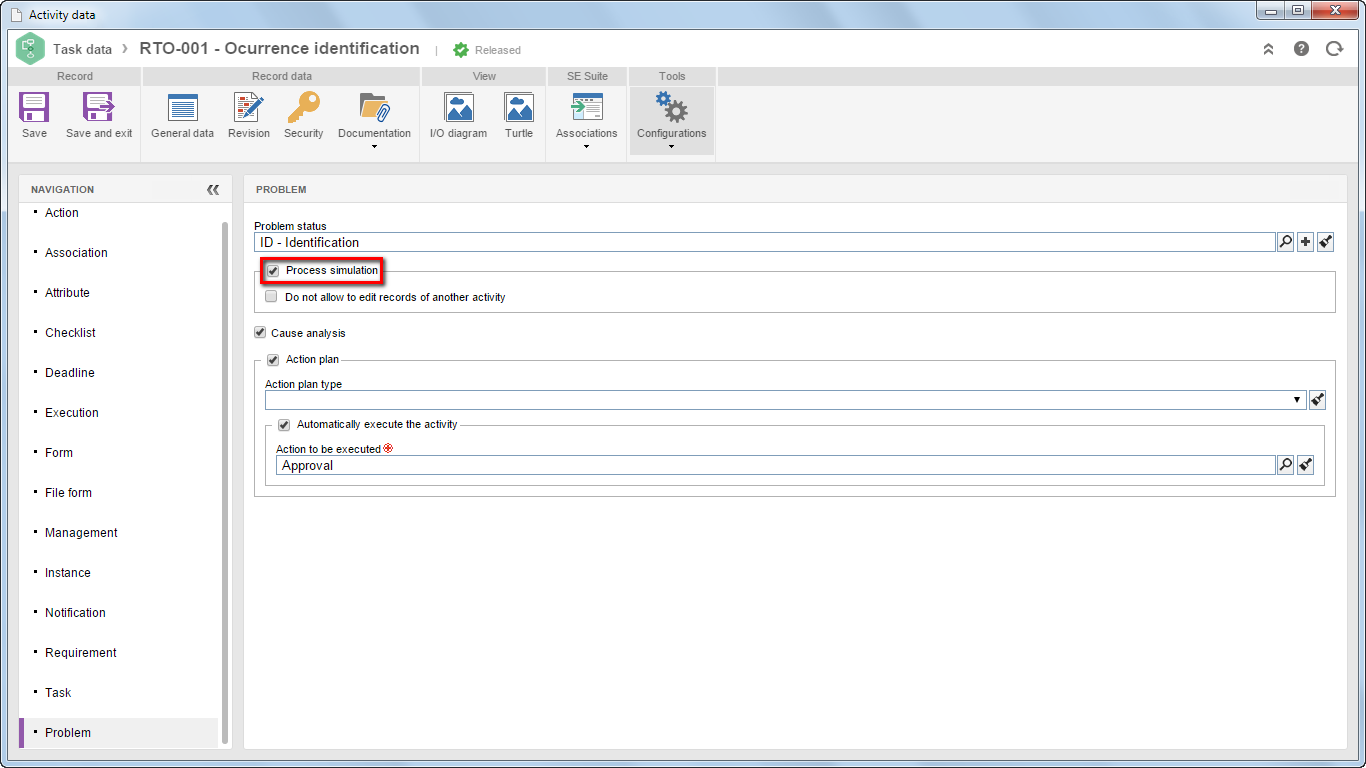Select Problem in navigation
The height and width of the screenshot is (768, 1366).
tap(118, 733)
